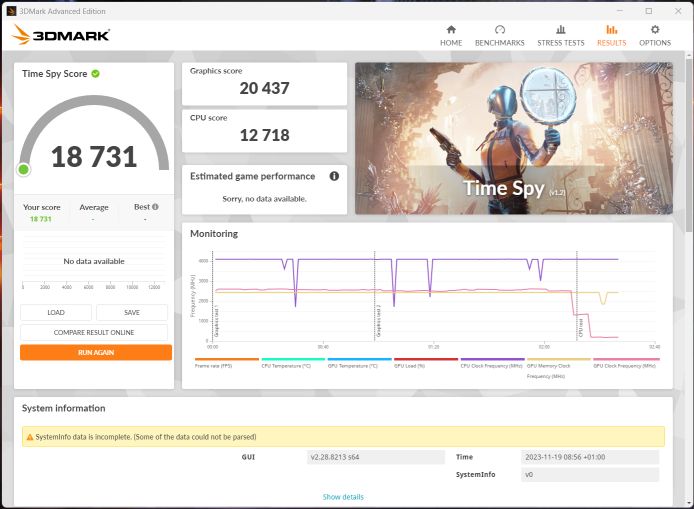Toggle CPU Temperature legend swatch
Image resolution: width=694 pixels, height=509 pixels.
[293, 359]
